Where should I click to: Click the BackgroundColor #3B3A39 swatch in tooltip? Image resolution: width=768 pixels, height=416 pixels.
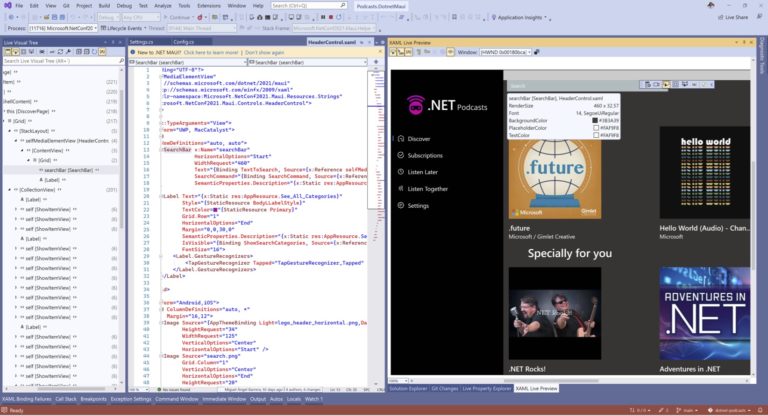(596, 121)
